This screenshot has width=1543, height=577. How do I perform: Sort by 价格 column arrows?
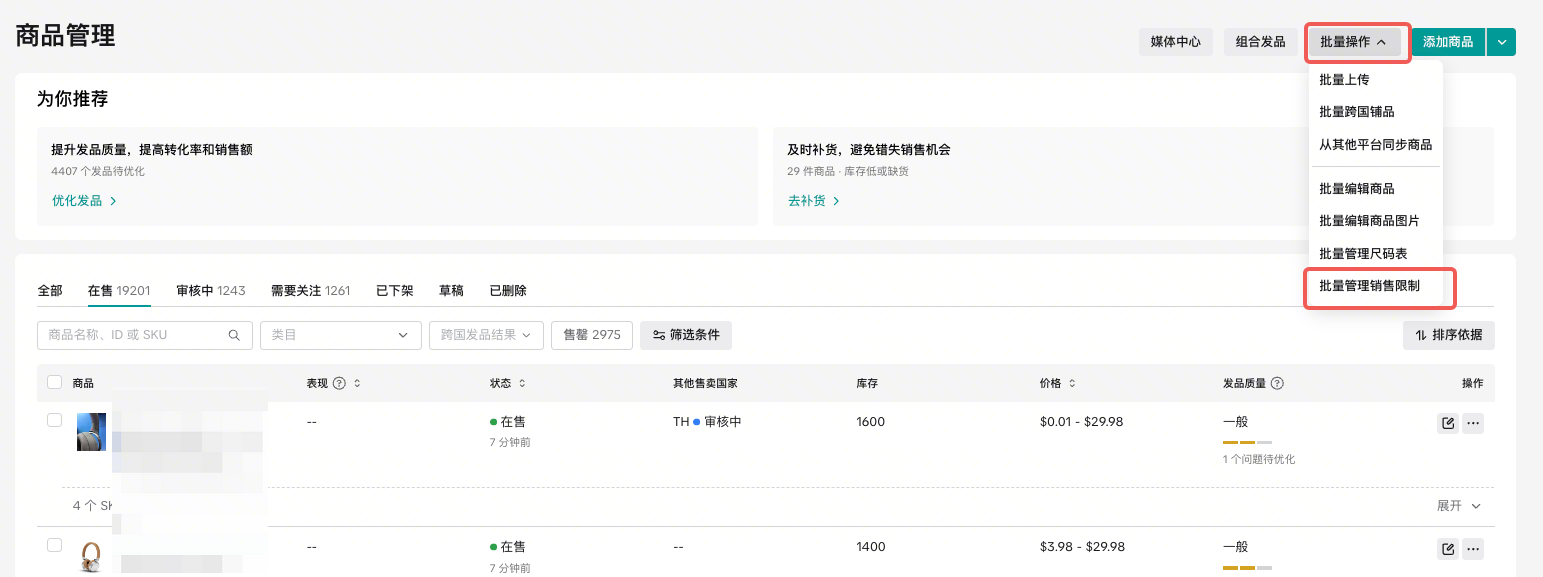tap(1072, 383)
